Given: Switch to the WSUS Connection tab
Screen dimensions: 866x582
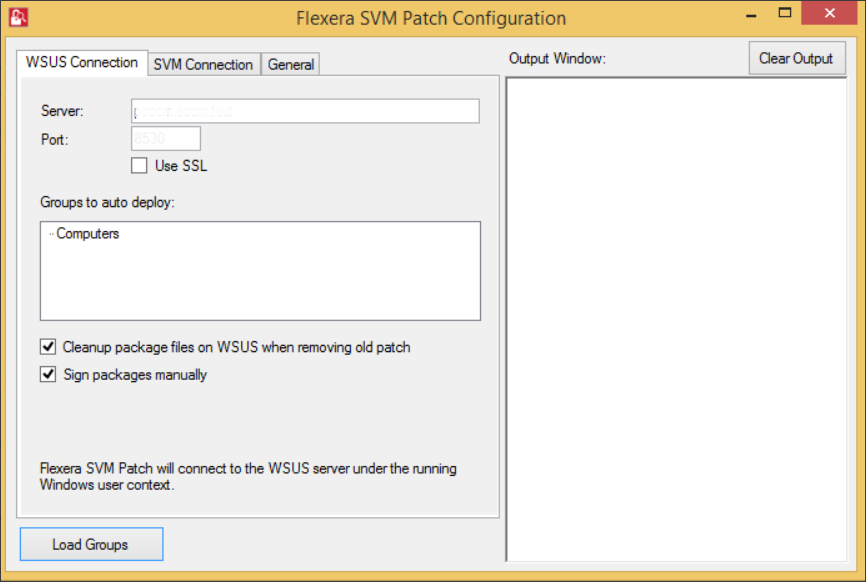Looking at the screenshot, I should [x=82, y=62].
